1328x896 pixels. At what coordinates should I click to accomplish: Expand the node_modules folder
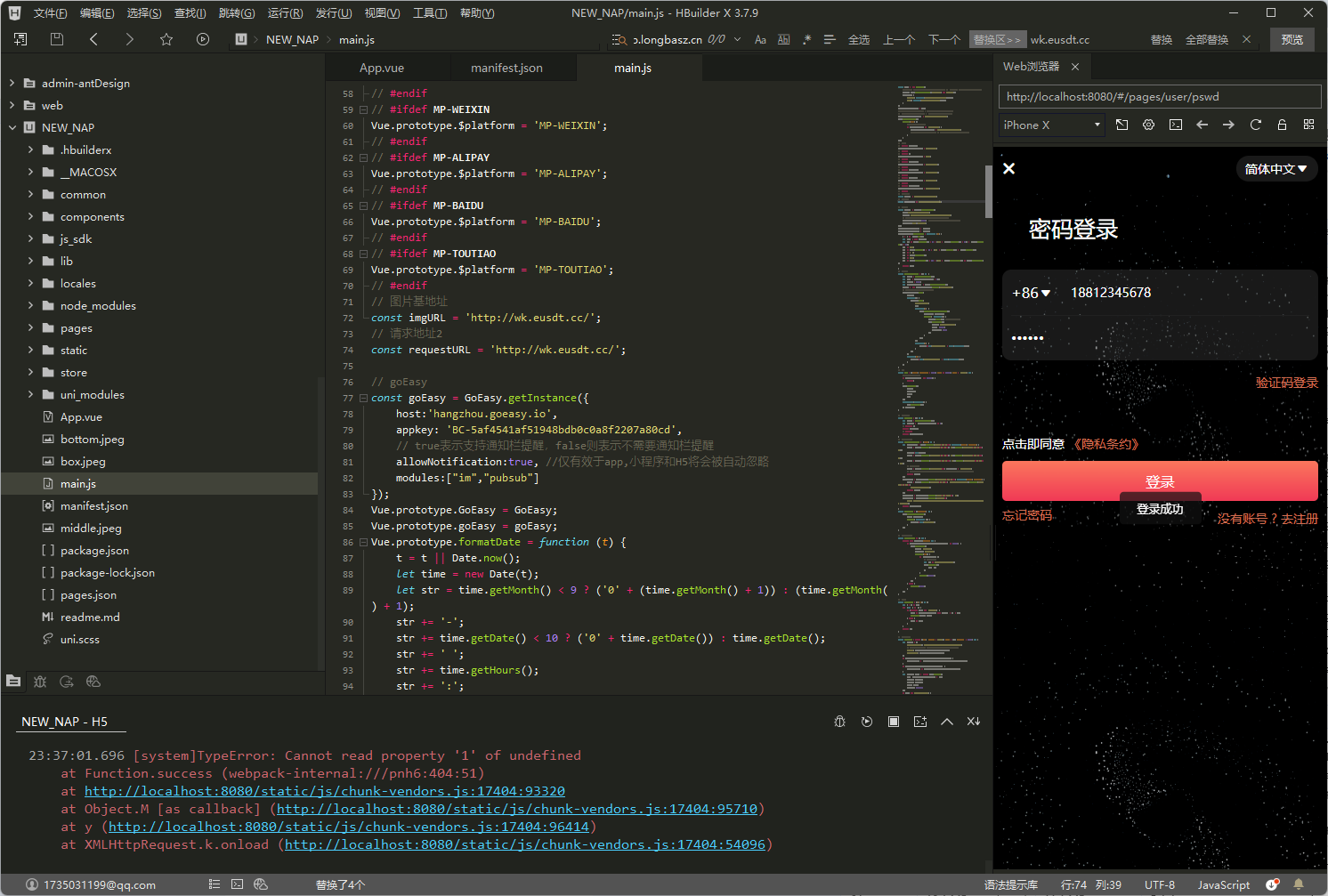point(30,305)
